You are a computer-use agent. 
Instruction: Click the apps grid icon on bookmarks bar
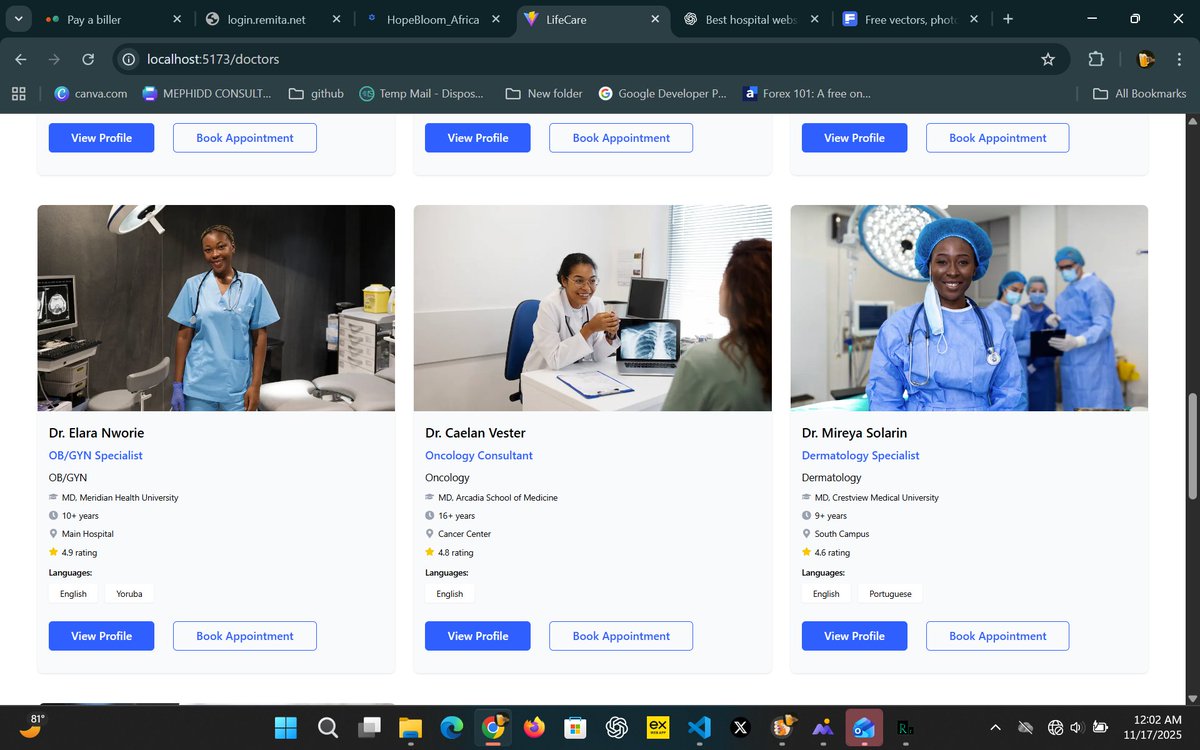18,93
